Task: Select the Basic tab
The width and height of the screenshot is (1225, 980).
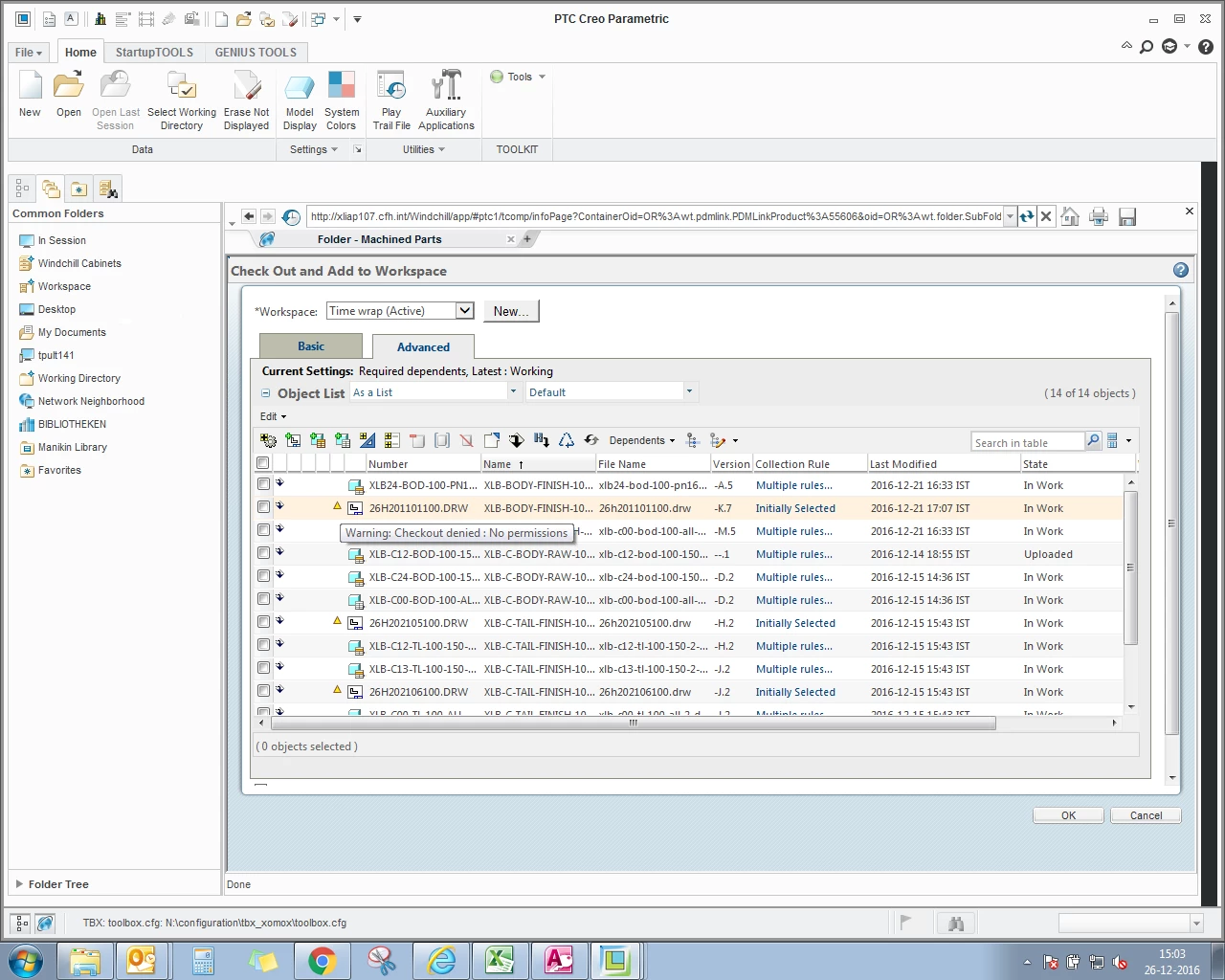Action: (x=311, y=345)
